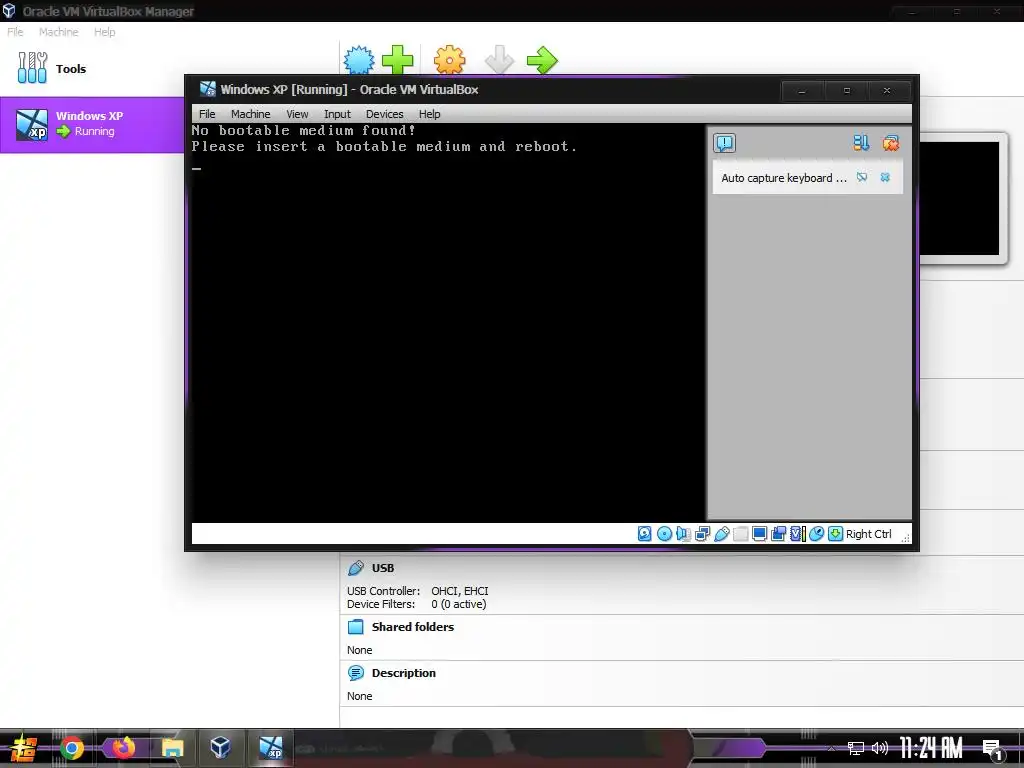Open the Machine menu in the VM window
Screen dimensions: 1024x768
click(x=251, y=114)
